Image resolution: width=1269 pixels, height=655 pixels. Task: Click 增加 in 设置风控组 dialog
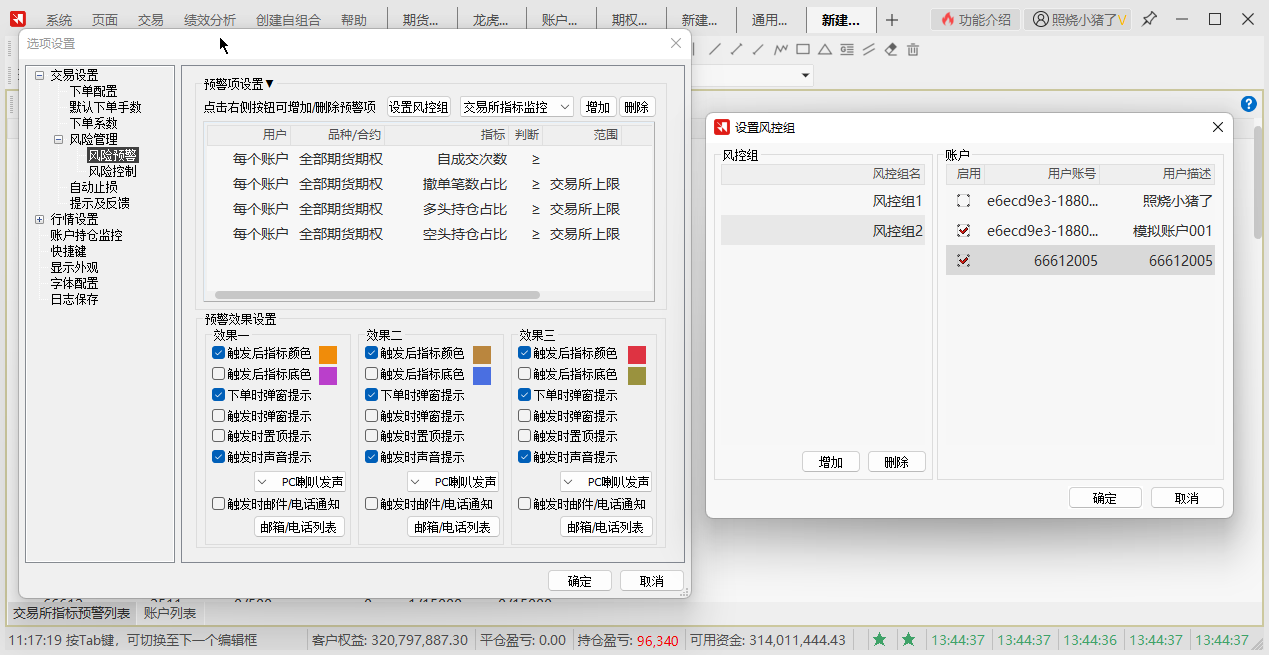click(x=831, y=462)
